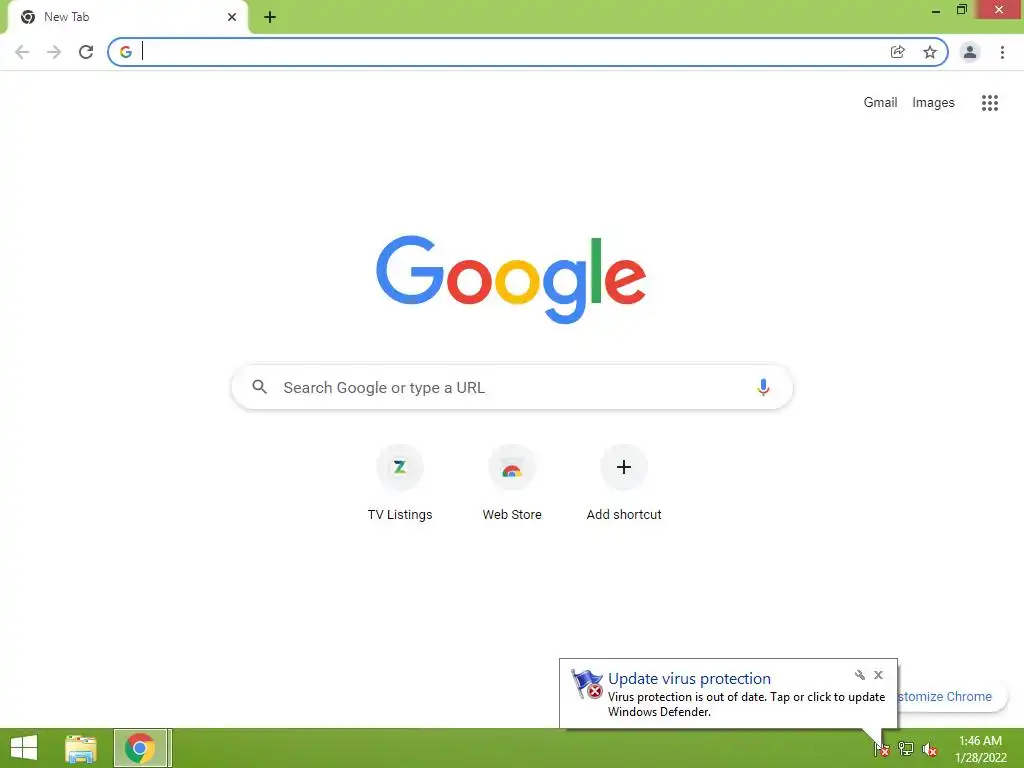Click the Web Store label
Viewport: 1024px width, 768px height.
click(512, 515)
